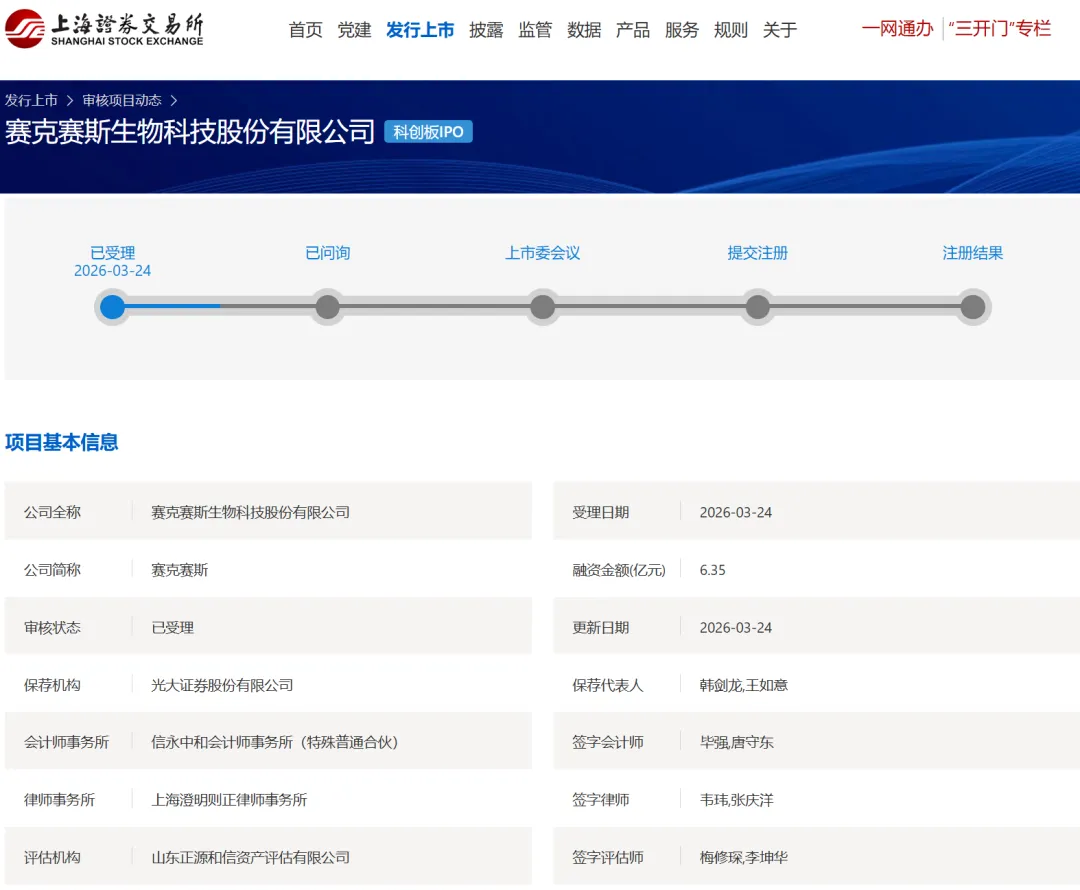Open the 党建 menu item
Image resolution: width=1080 pixels, height=890 pixels.
point(354,30)
